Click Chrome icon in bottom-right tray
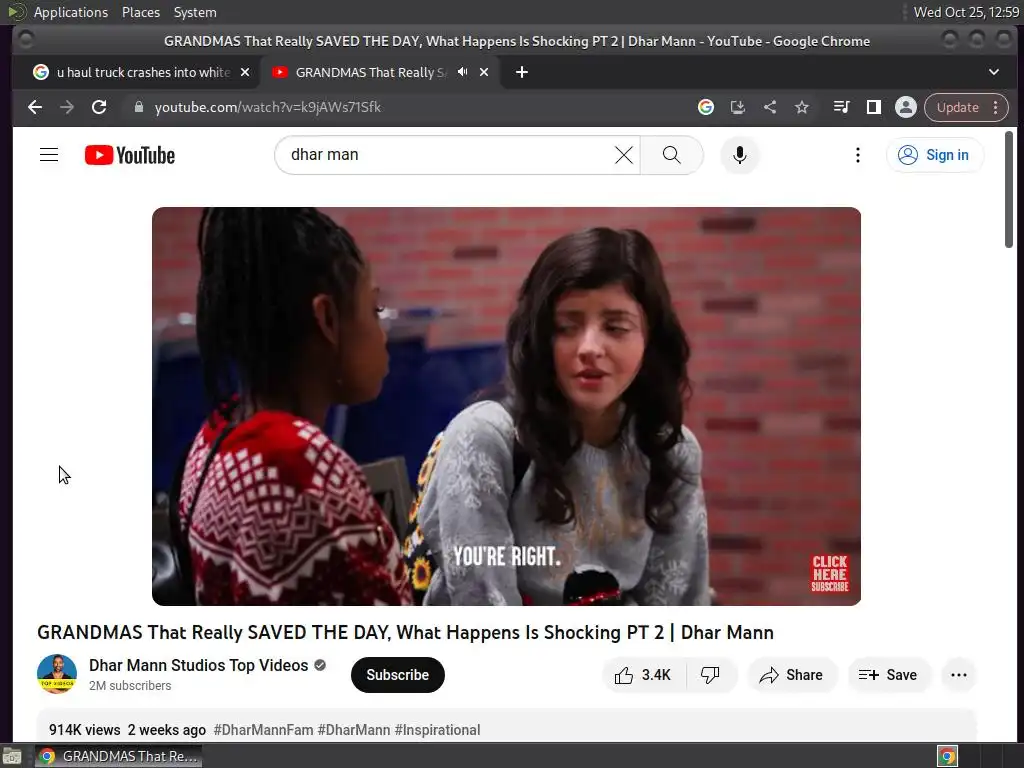The width and height of the screenshot is (1024, 768). coord(947,756)
